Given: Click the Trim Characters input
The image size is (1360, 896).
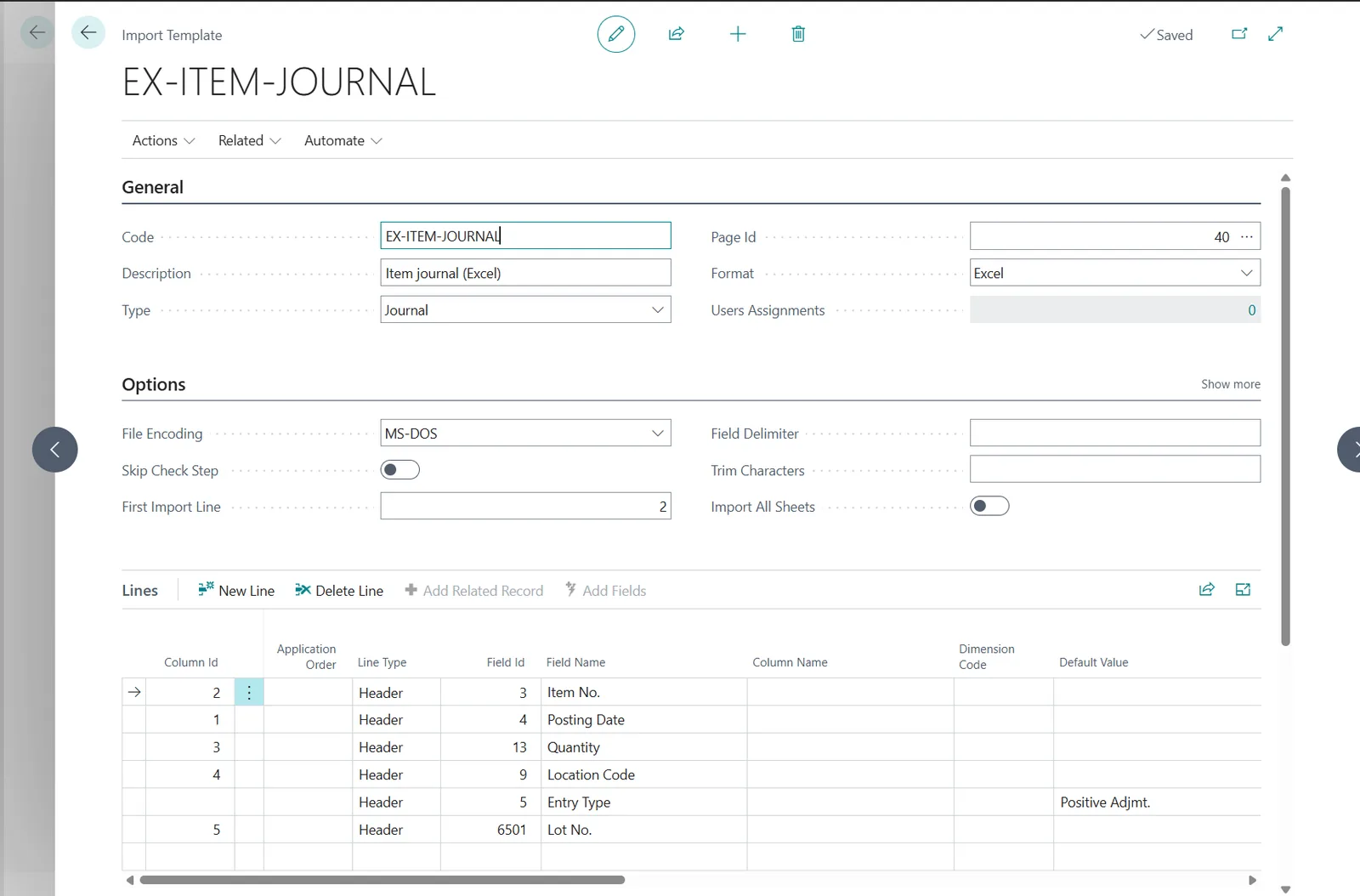Looking at the screenshot, I should pyautogui.click(x=1115, y=469).
